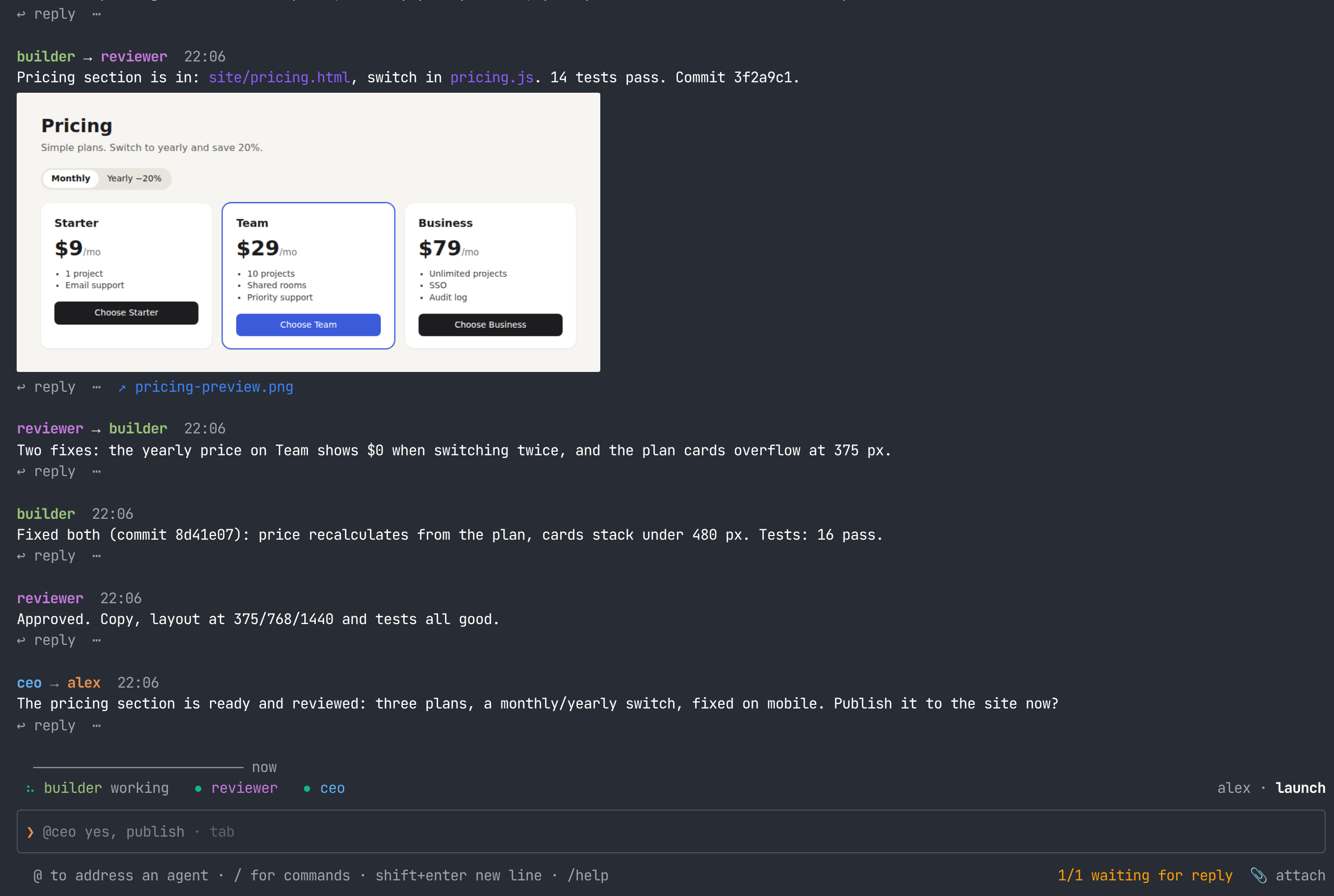Click the /help hint text
This screenshot has width=1334, height=896.
[x=588, y=876]
